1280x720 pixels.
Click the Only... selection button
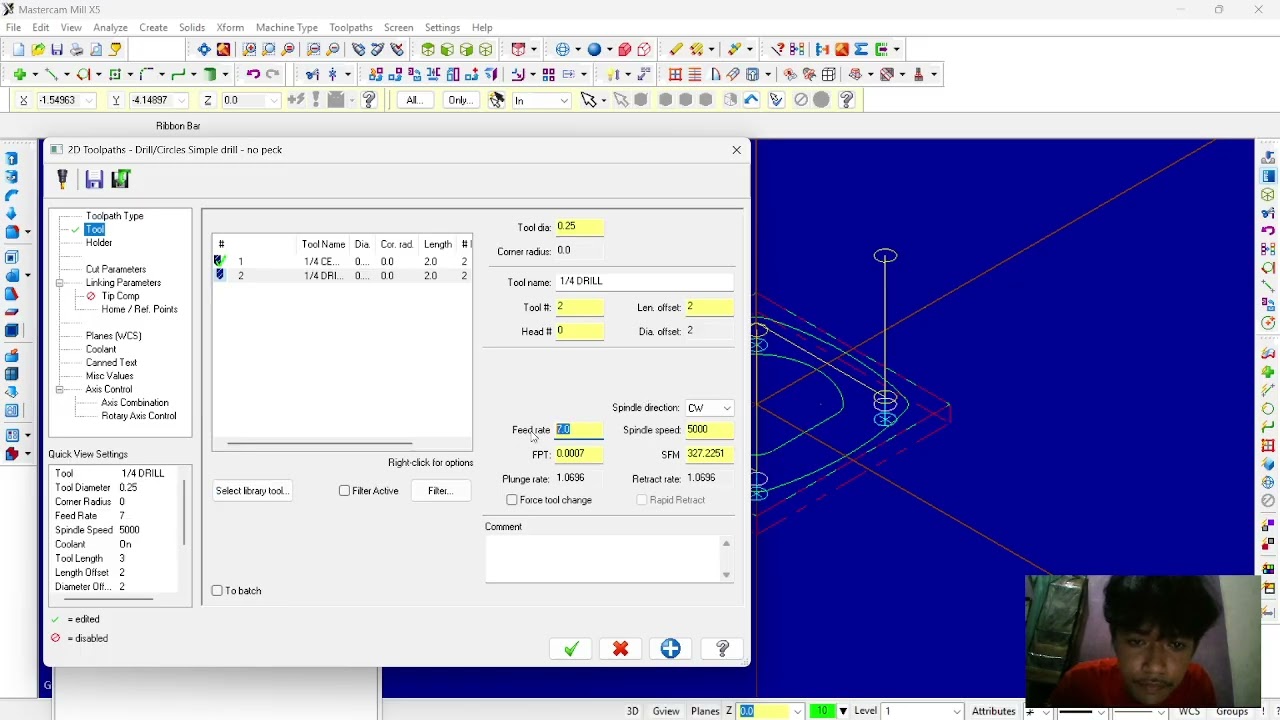pyautogui.click(x=459, y=100)
